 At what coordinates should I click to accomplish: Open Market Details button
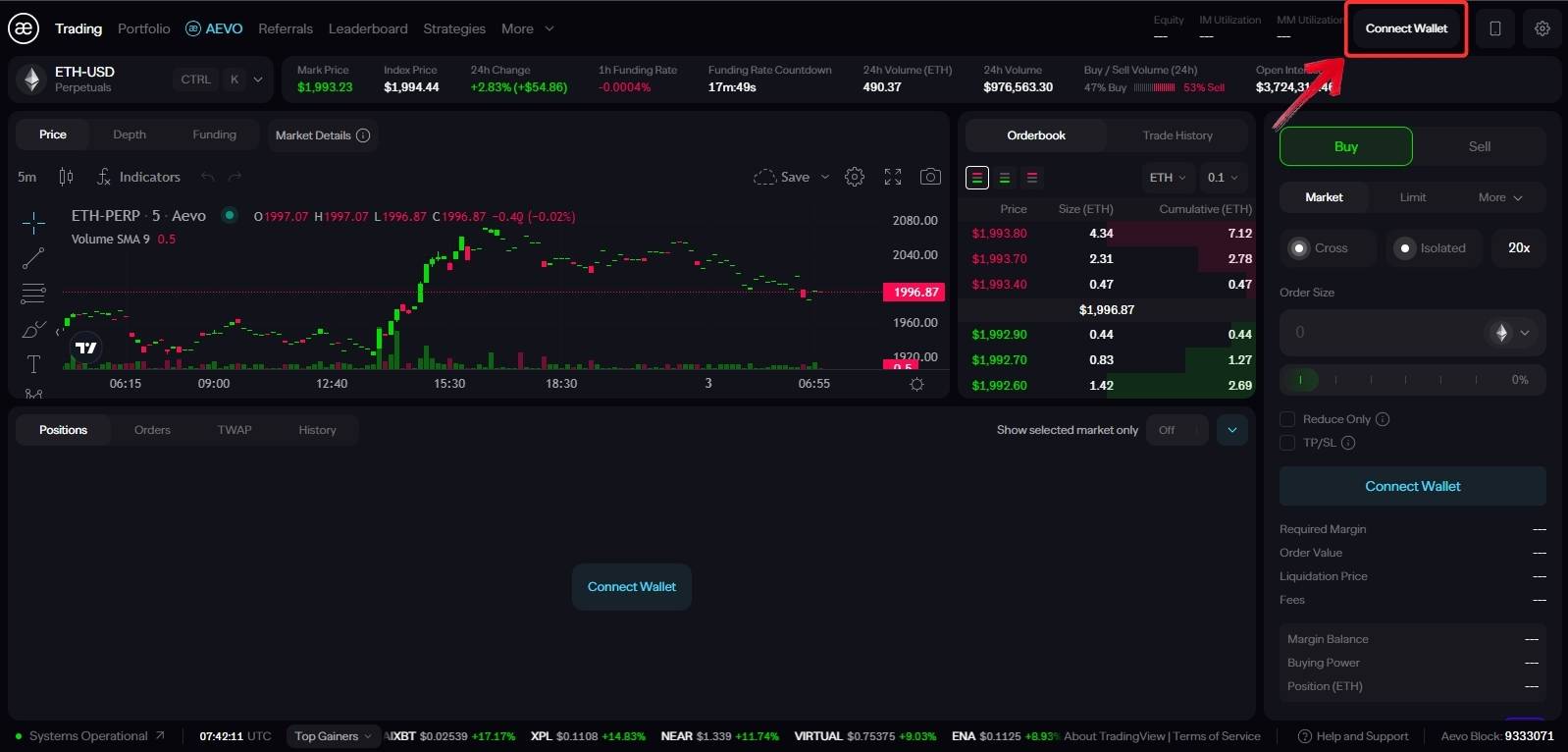323,135
